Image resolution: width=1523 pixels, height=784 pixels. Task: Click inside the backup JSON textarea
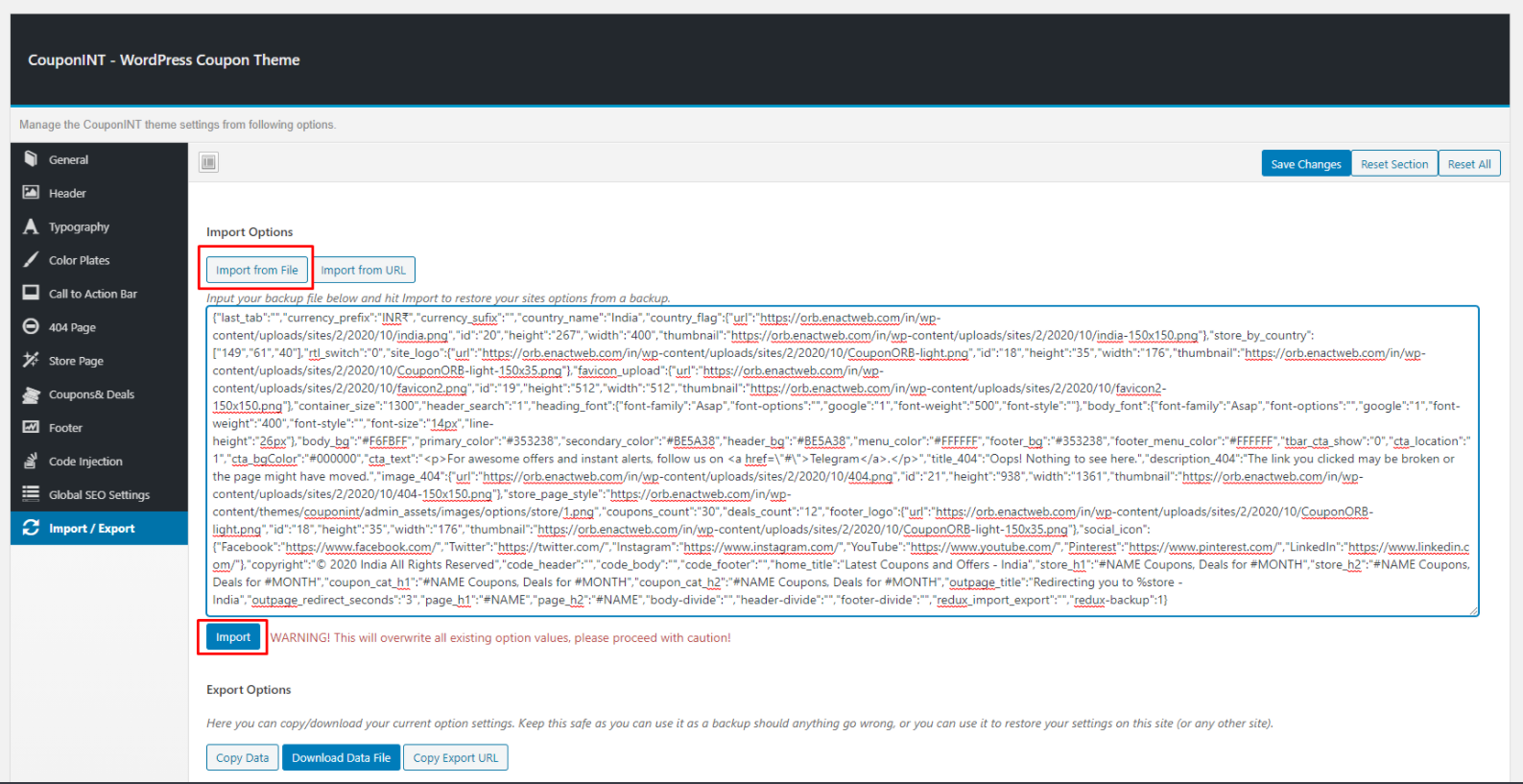[x=843, y=461]
